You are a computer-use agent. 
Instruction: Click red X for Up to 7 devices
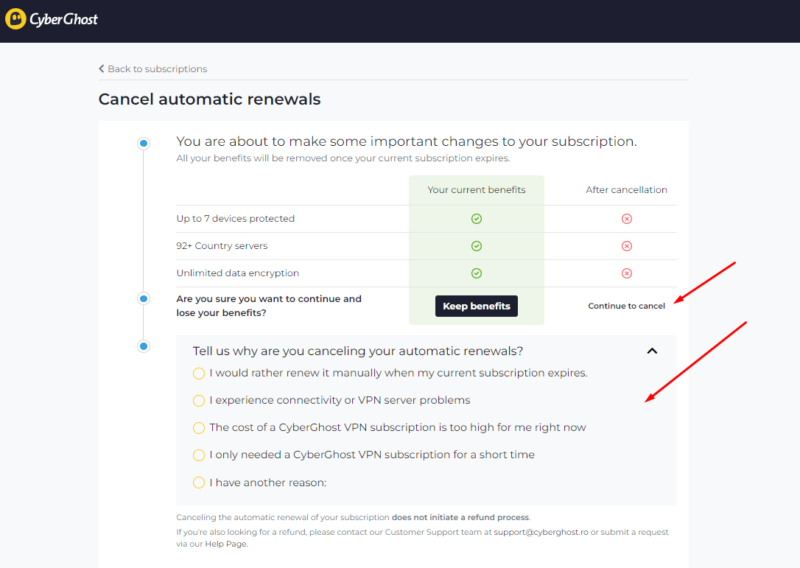627,219
